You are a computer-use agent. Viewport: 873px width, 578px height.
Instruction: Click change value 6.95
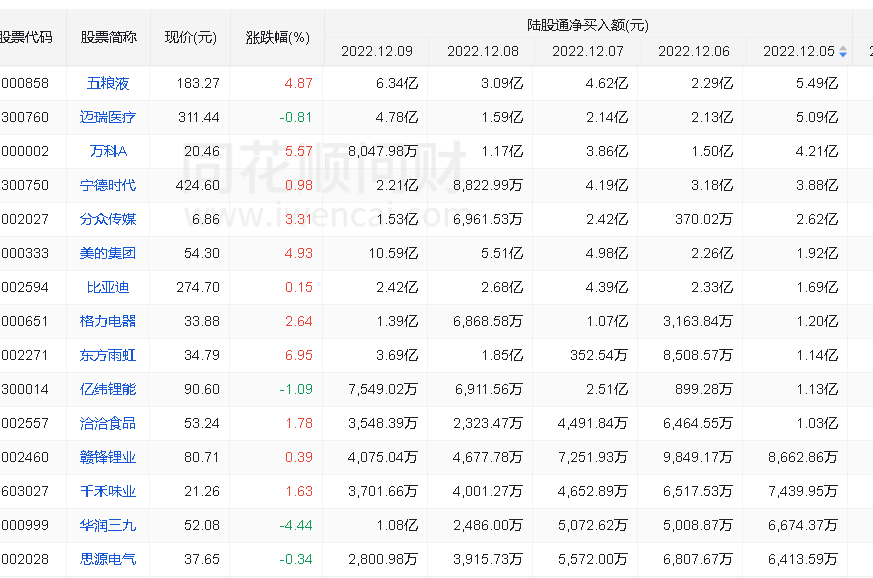tap(298, 355)
